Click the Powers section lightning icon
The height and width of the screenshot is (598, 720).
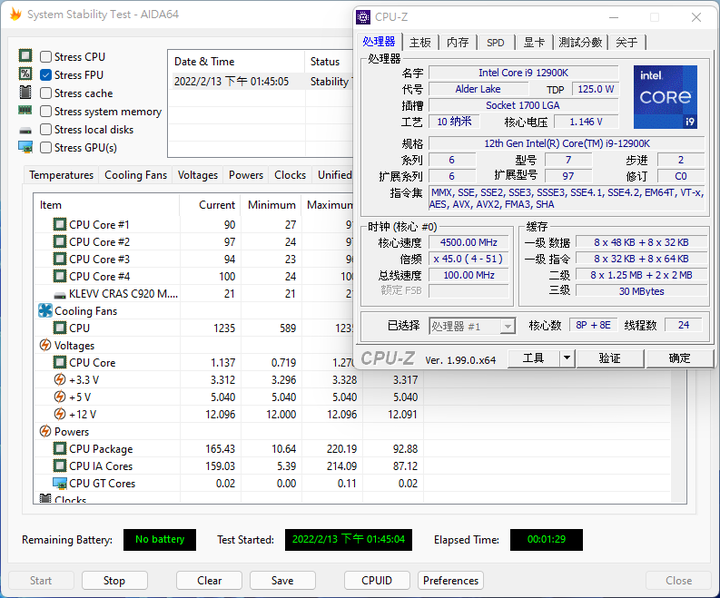pyautogui.click(x=45, y=431)
